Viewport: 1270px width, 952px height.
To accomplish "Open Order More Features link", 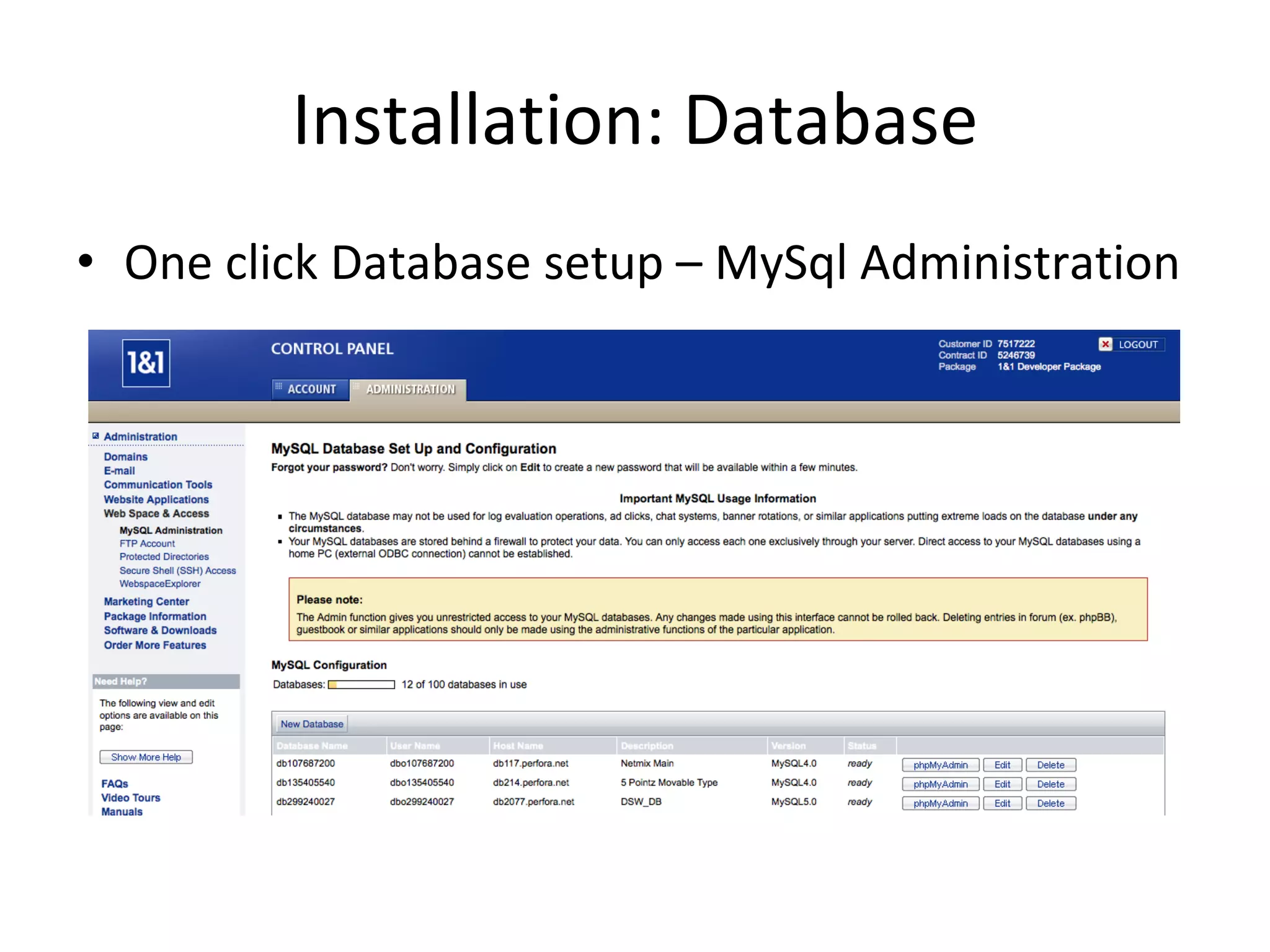I will pyautogui.click(x=154, y=645).
